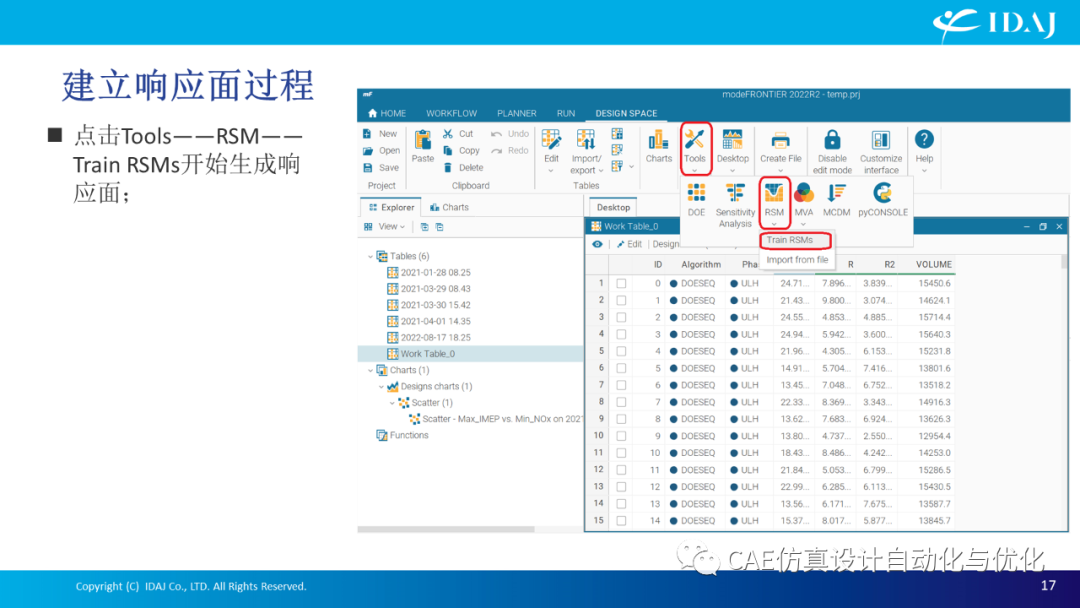This screenshot has width=1080, height=608.
Task: Click VOLUME cell 15450.6
Action: (x=933, y=283)
